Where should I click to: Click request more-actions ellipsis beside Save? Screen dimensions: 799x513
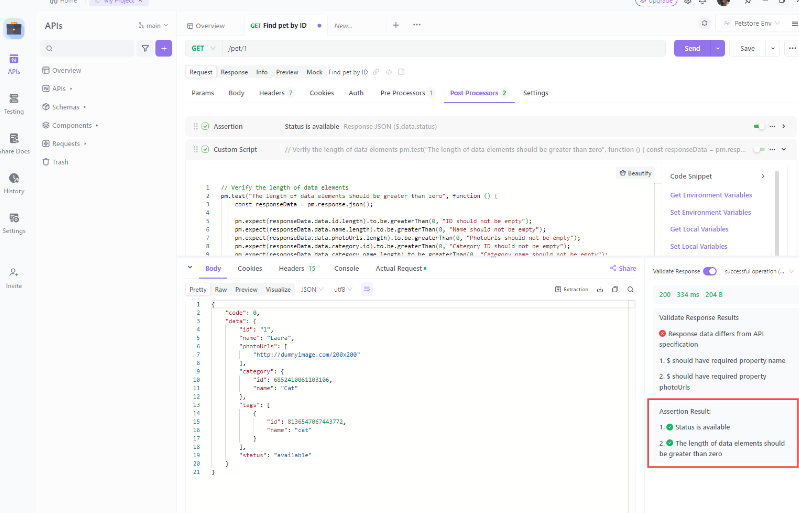click(792, 48)
